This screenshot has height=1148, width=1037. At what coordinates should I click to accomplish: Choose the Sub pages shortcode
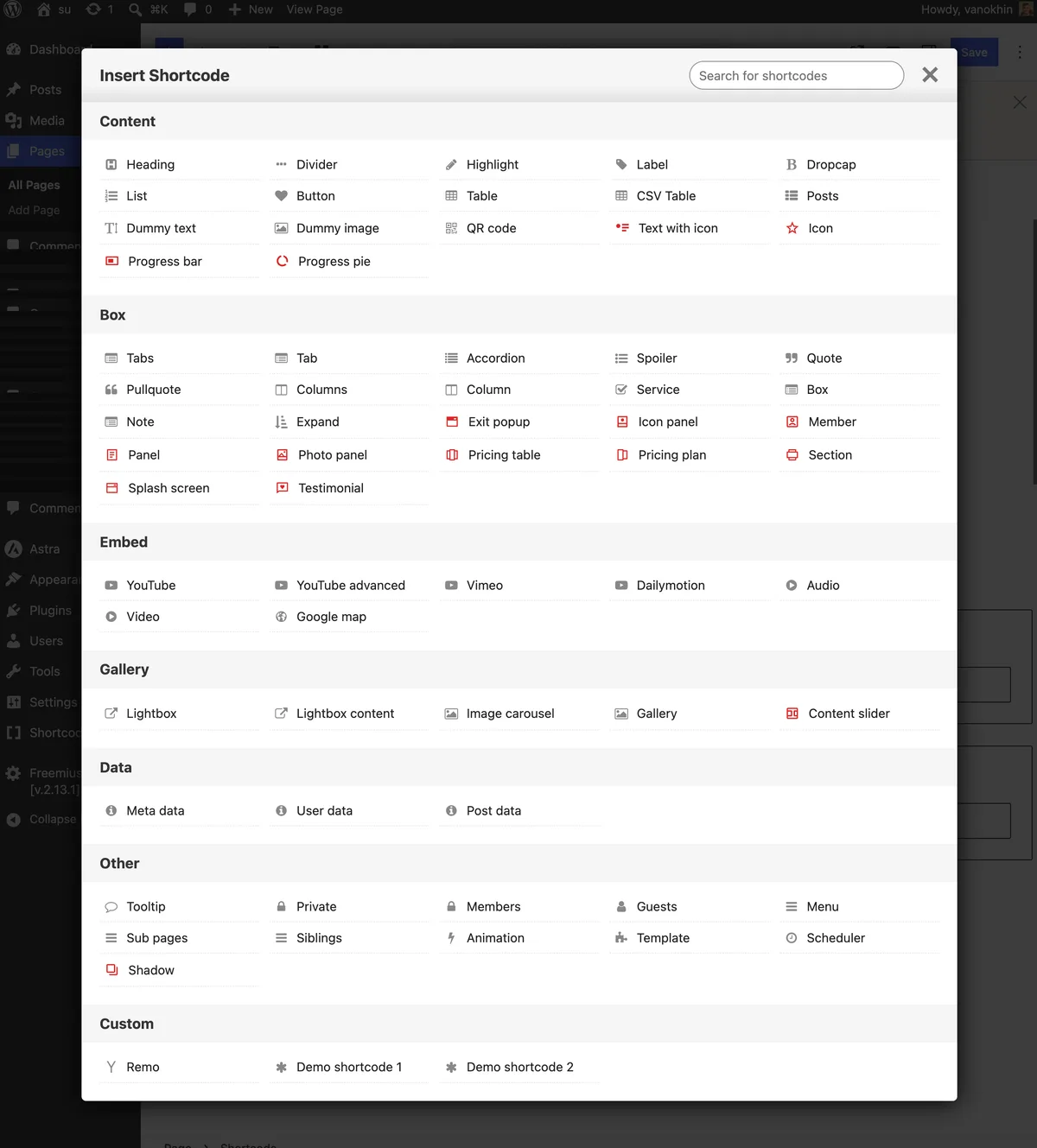click(x=179, y=938)
